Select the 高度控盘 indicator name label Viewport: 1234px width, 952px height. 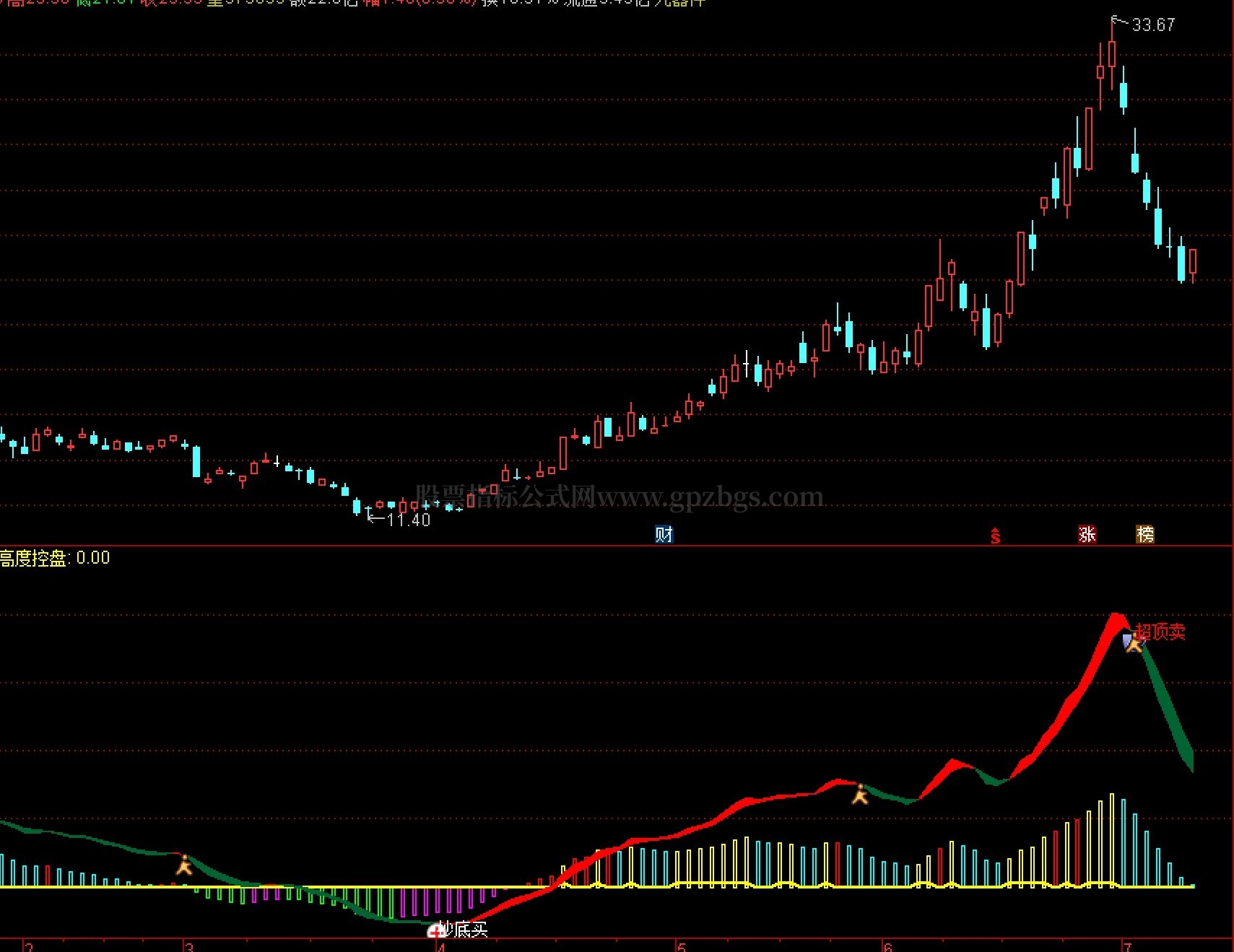pyautogui.click(x=34, y=558)
